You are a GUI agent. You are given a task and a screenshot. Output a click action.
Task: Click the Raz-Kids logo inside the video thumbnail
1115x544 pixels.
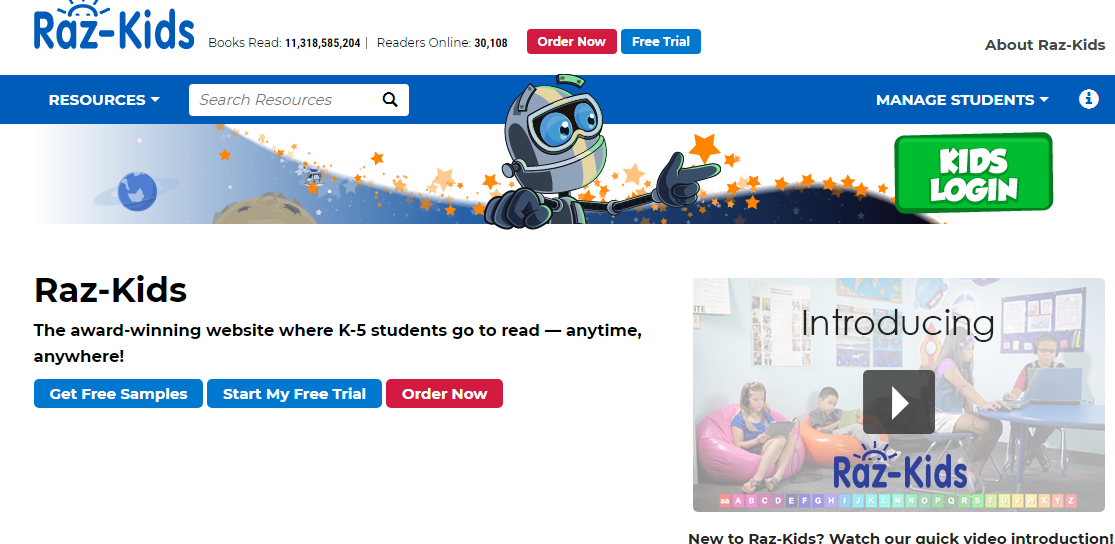point(900,468)
